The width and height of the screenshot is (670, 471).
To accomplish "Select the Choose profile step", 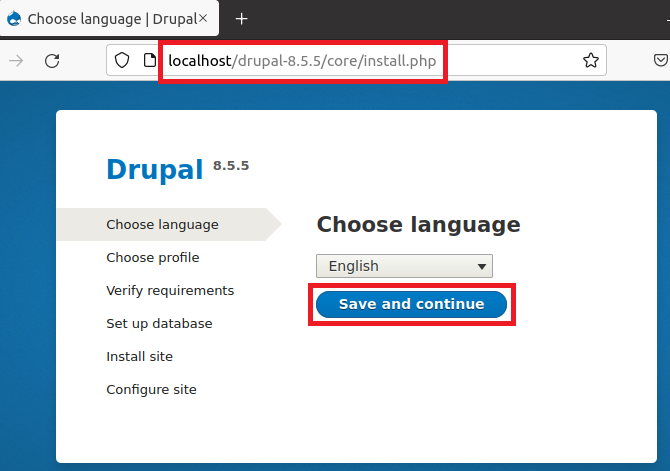I will tap(152, 258).
